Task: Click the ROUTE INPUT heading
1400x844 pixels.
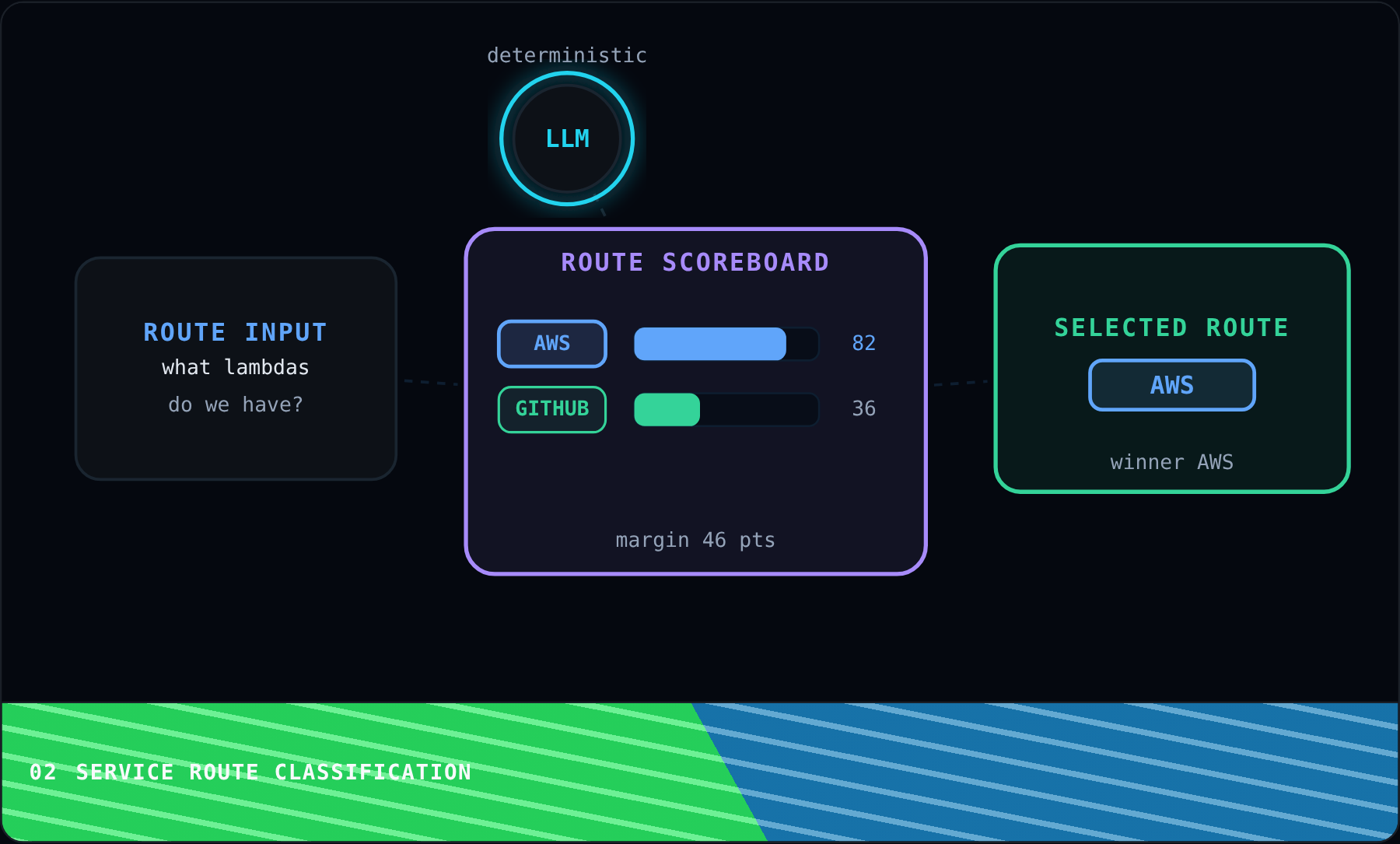Action: 236,332
